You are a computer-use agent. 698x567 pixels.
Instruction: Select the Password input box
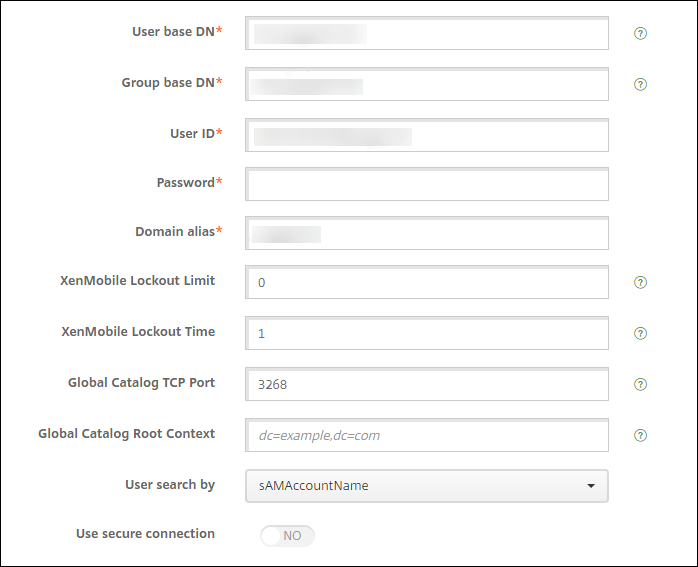(426, 185)
